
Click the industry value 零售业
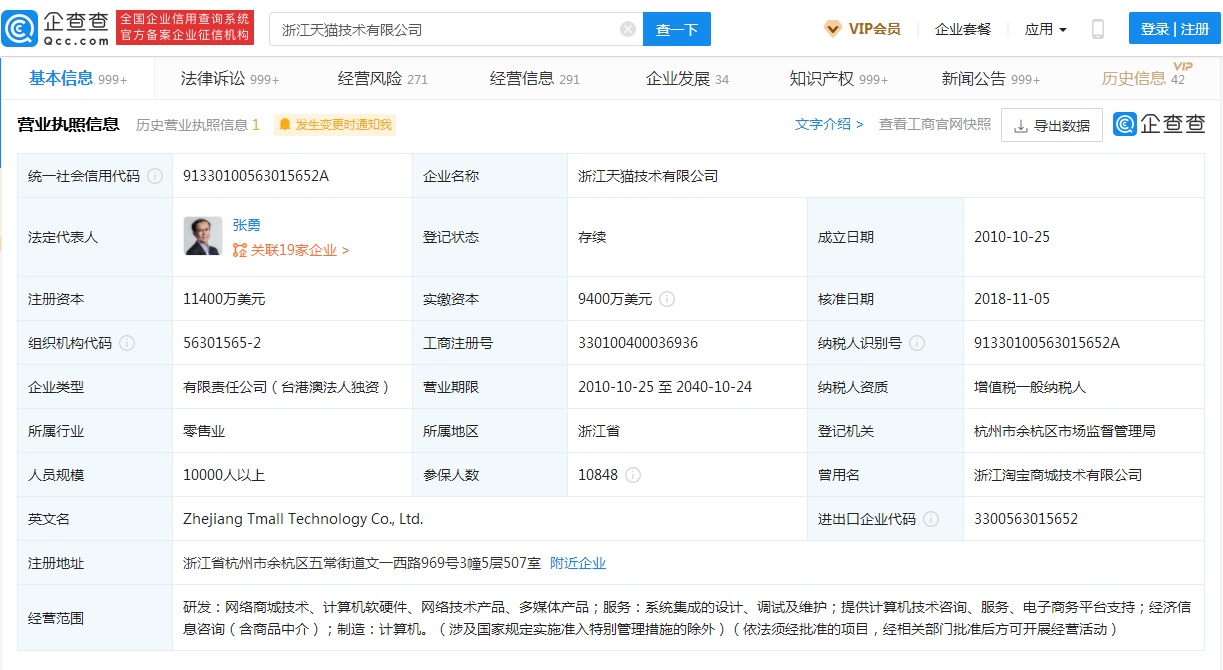click(x=204, y=431)
